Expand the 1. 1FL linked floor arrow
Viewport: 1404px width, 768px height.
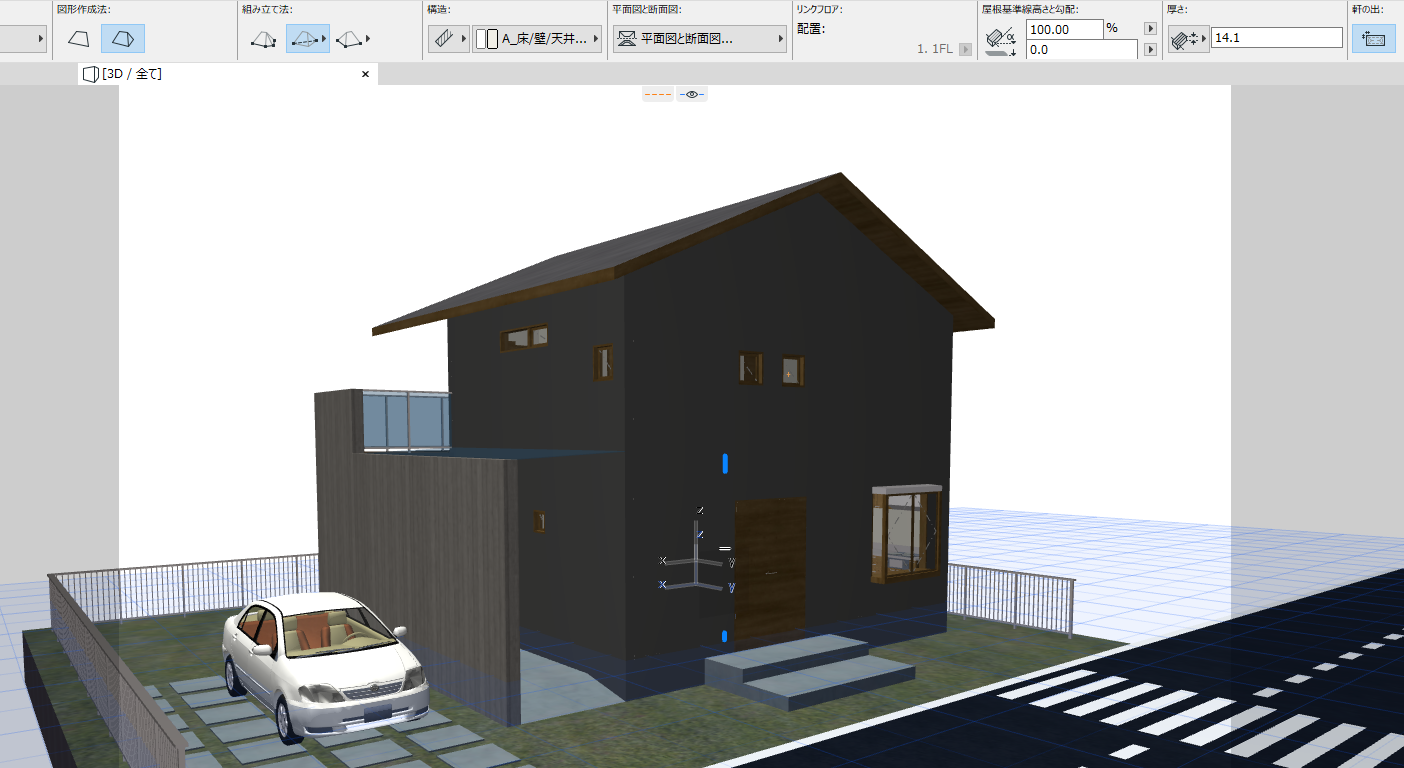965,49
